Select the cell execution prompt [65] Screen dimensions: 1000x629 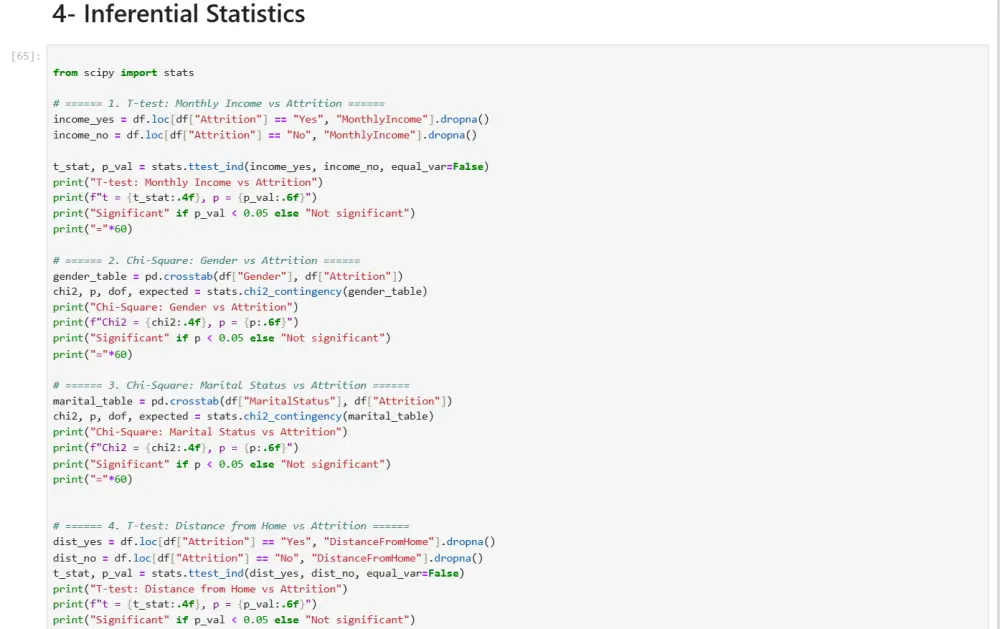(27, 56)
